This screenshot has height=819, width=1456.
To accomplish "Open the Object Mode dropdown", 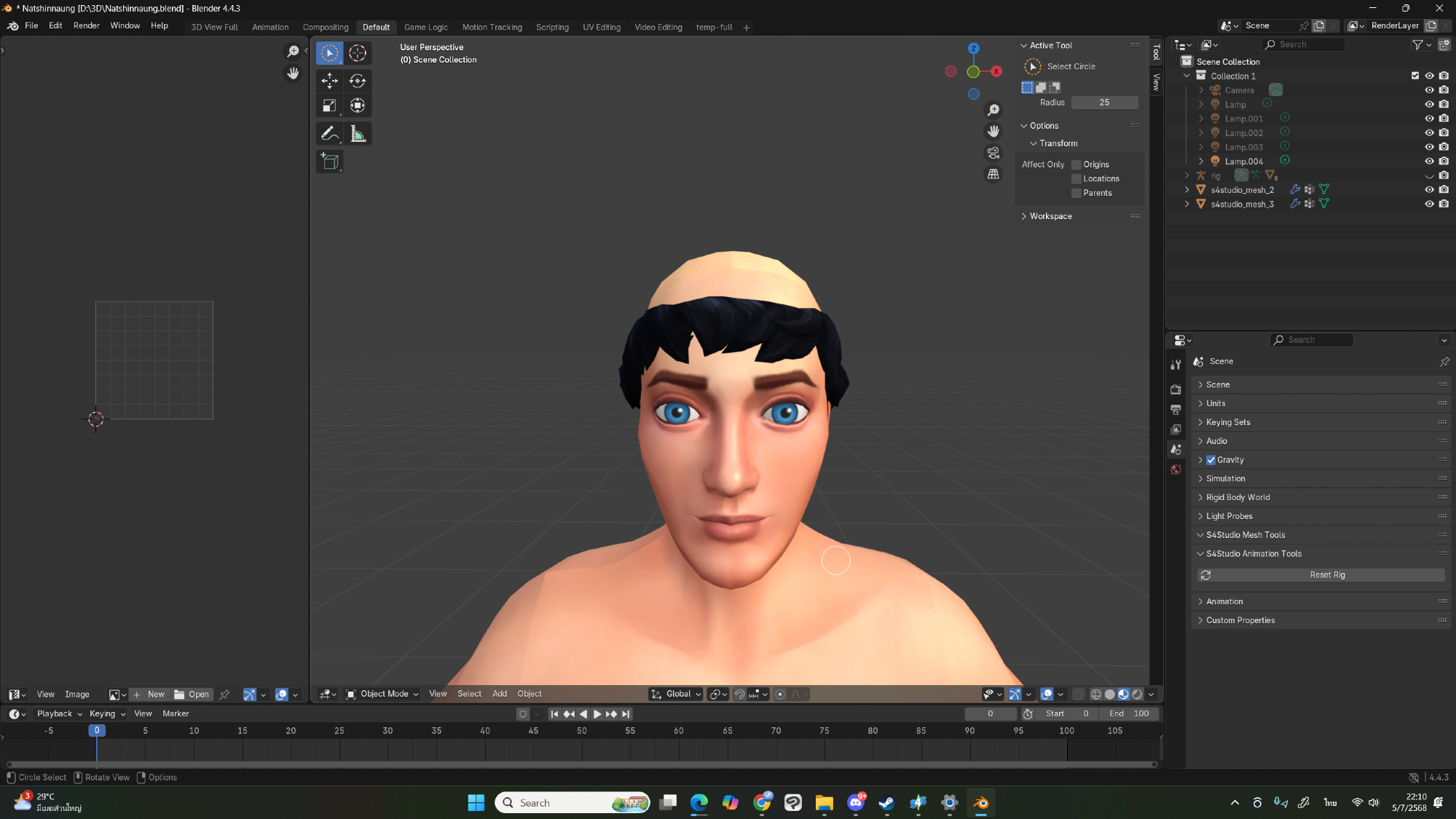I will point(383,694).
